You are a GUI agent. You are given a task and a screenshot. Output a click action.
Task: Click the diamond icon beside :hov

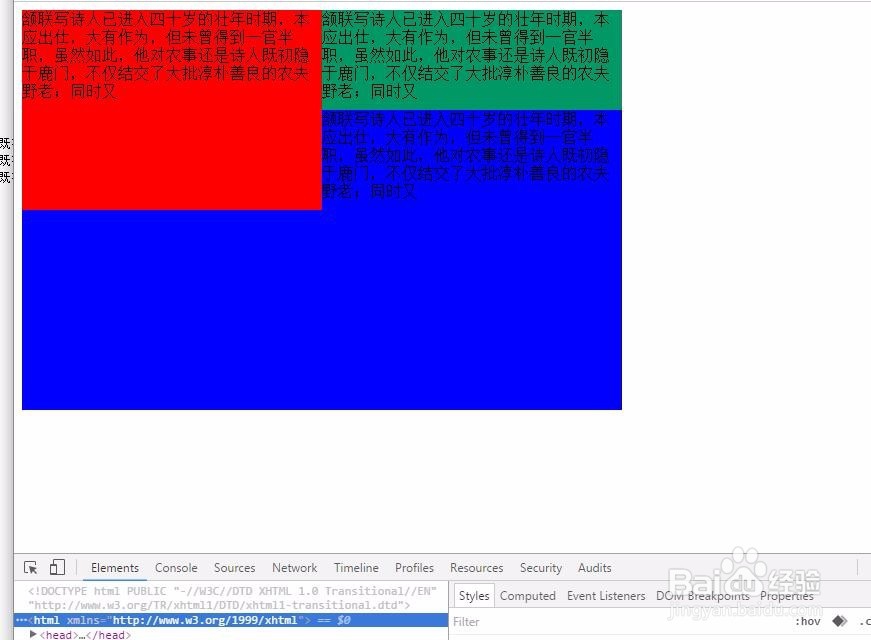839,621
